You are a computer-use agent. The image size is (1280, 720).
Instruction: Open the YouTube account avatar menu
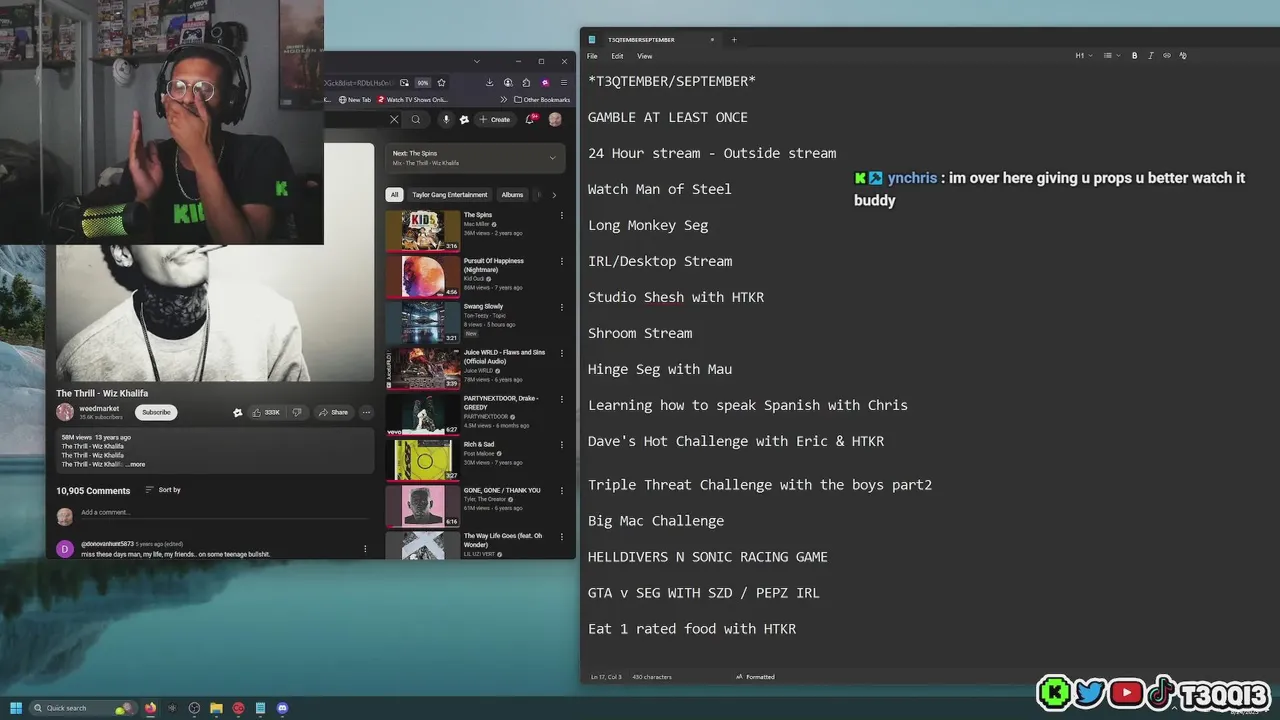(555, 119)
